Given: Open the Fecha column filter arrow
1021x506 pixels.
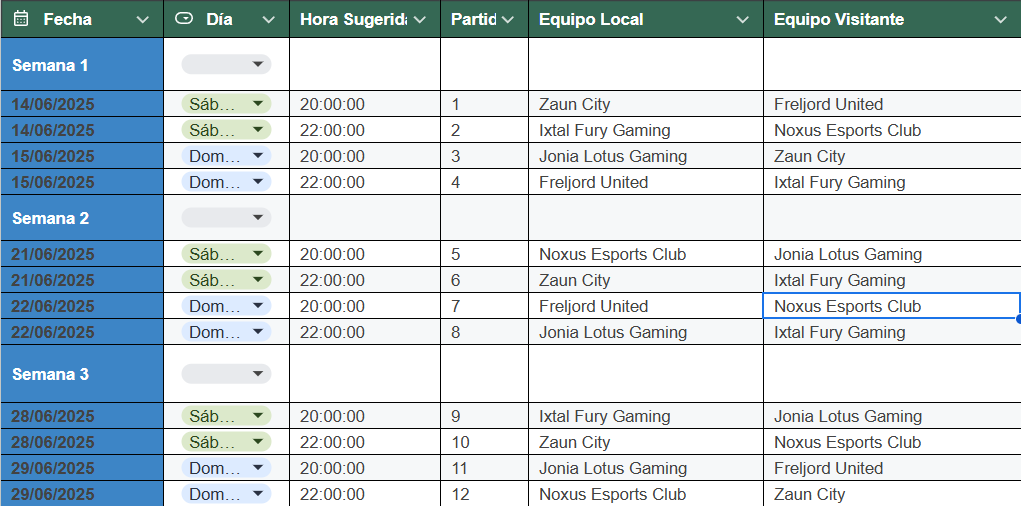Looking at the screenshot, I should [x=143, y=20].
